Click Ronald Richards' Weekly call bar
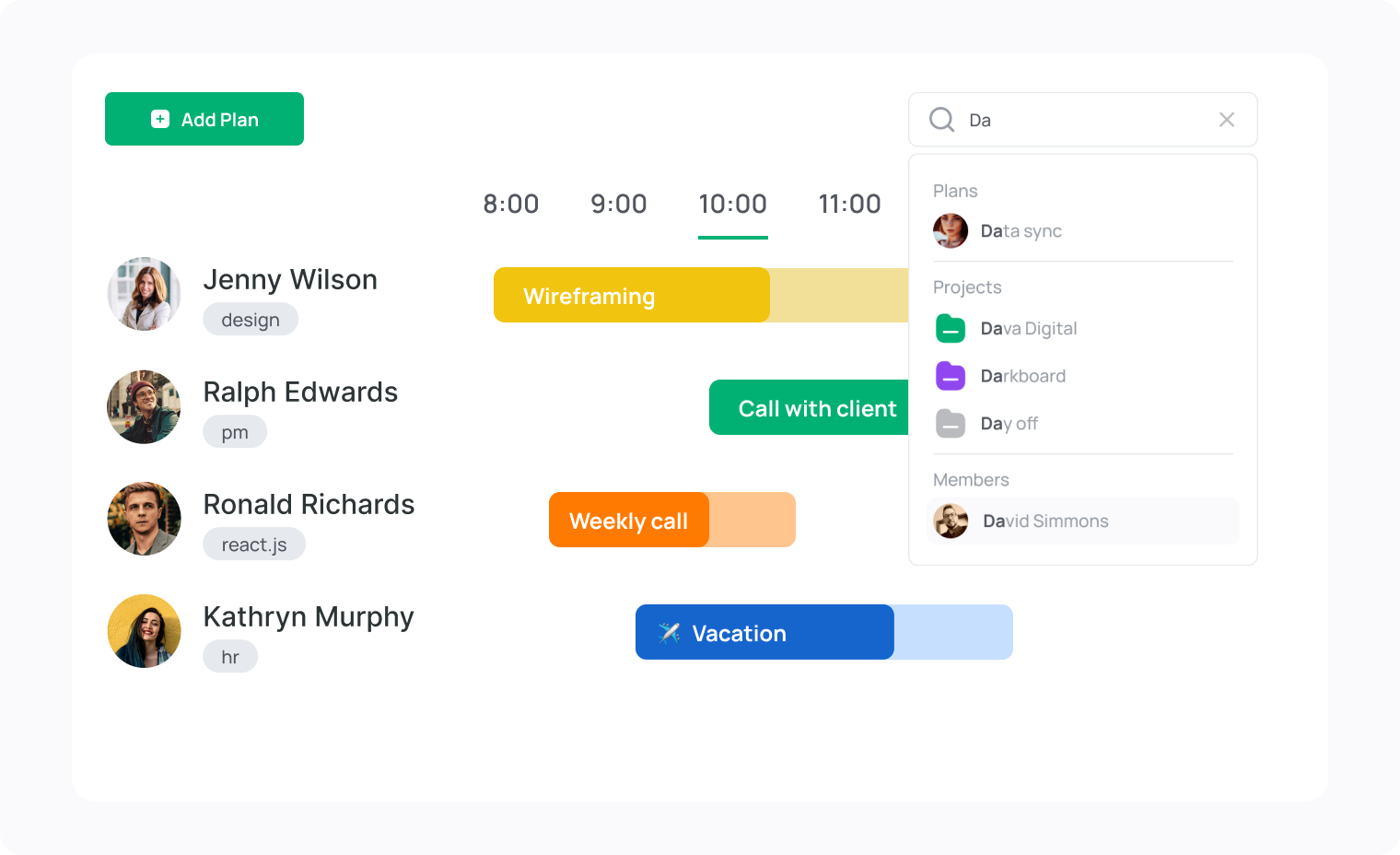Viewport: 1400px width, 855px height. click(x=629, y=521)
